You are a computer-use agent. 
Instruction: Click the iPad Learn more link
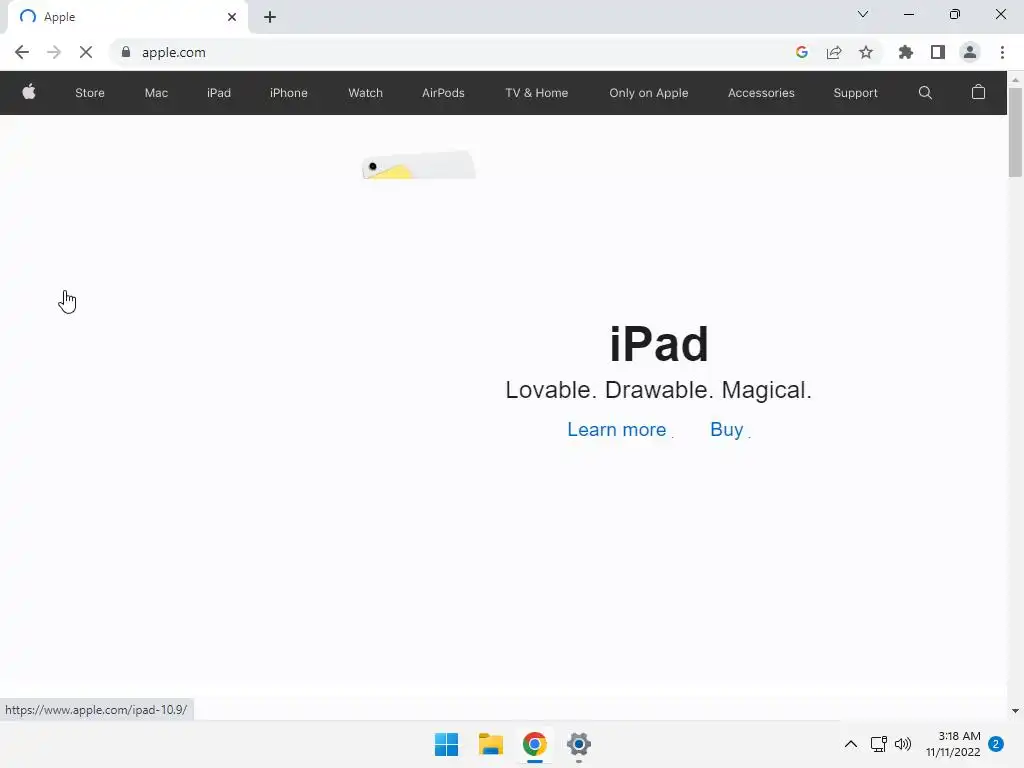click(x=617, y=429)
